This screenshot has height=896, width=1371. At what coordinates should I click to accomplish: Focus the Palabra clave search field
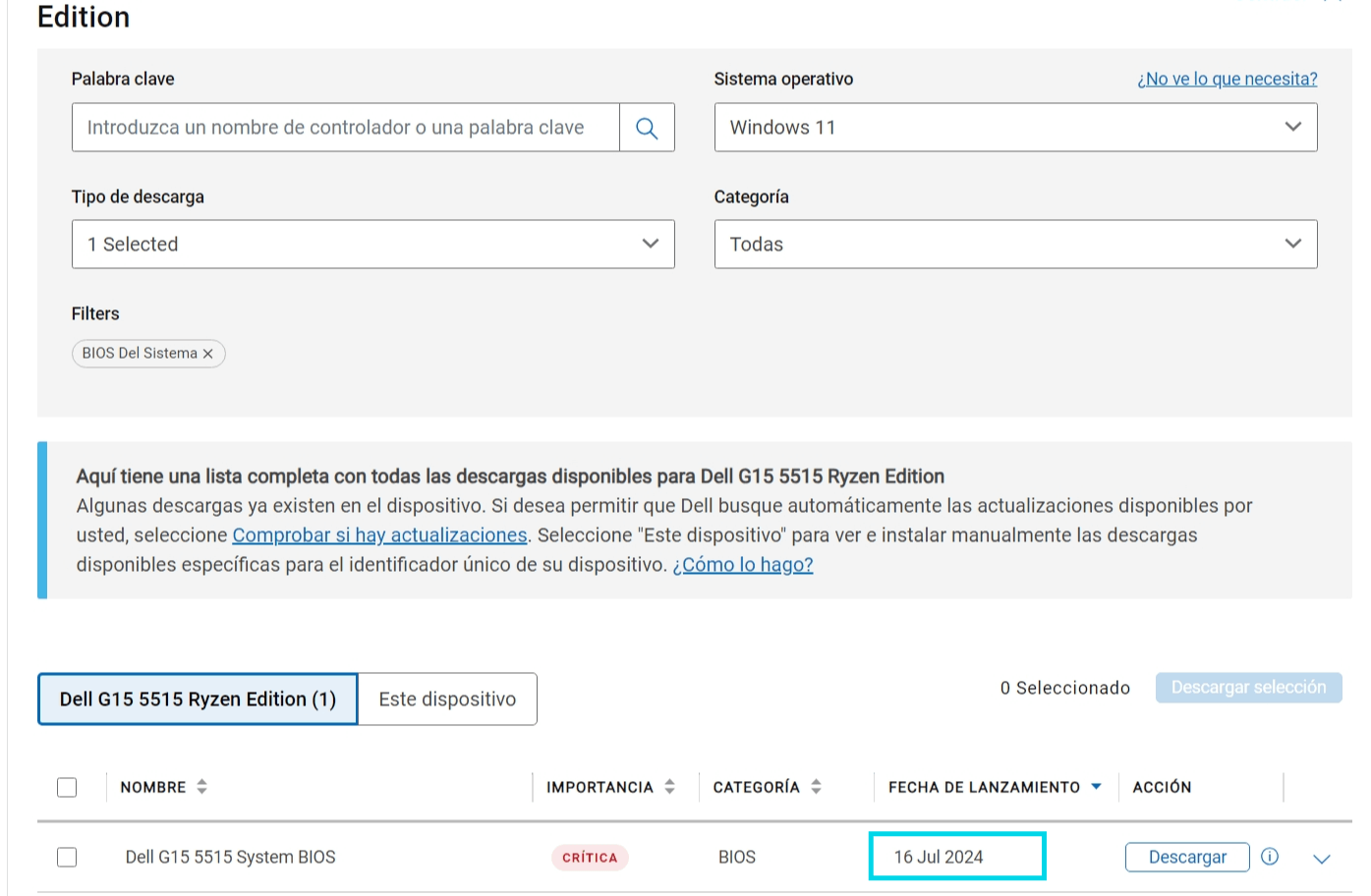coord(346,128)
